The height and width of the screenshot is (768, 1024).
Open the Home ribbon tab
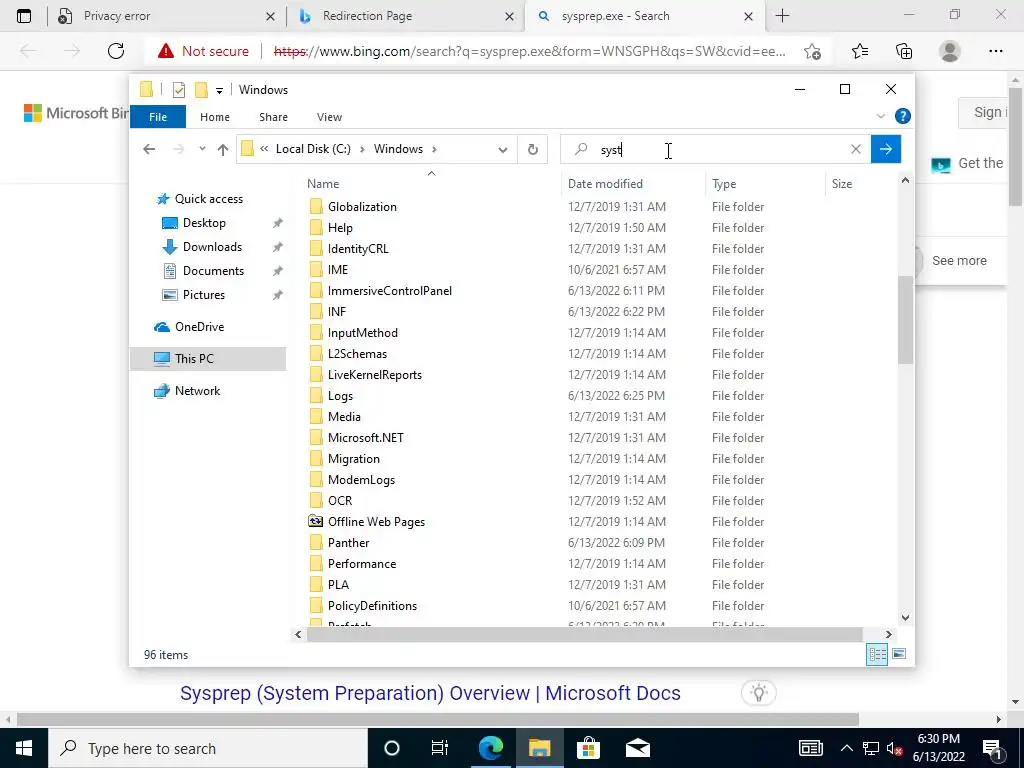pyautogui.click(x=215, y=117)
